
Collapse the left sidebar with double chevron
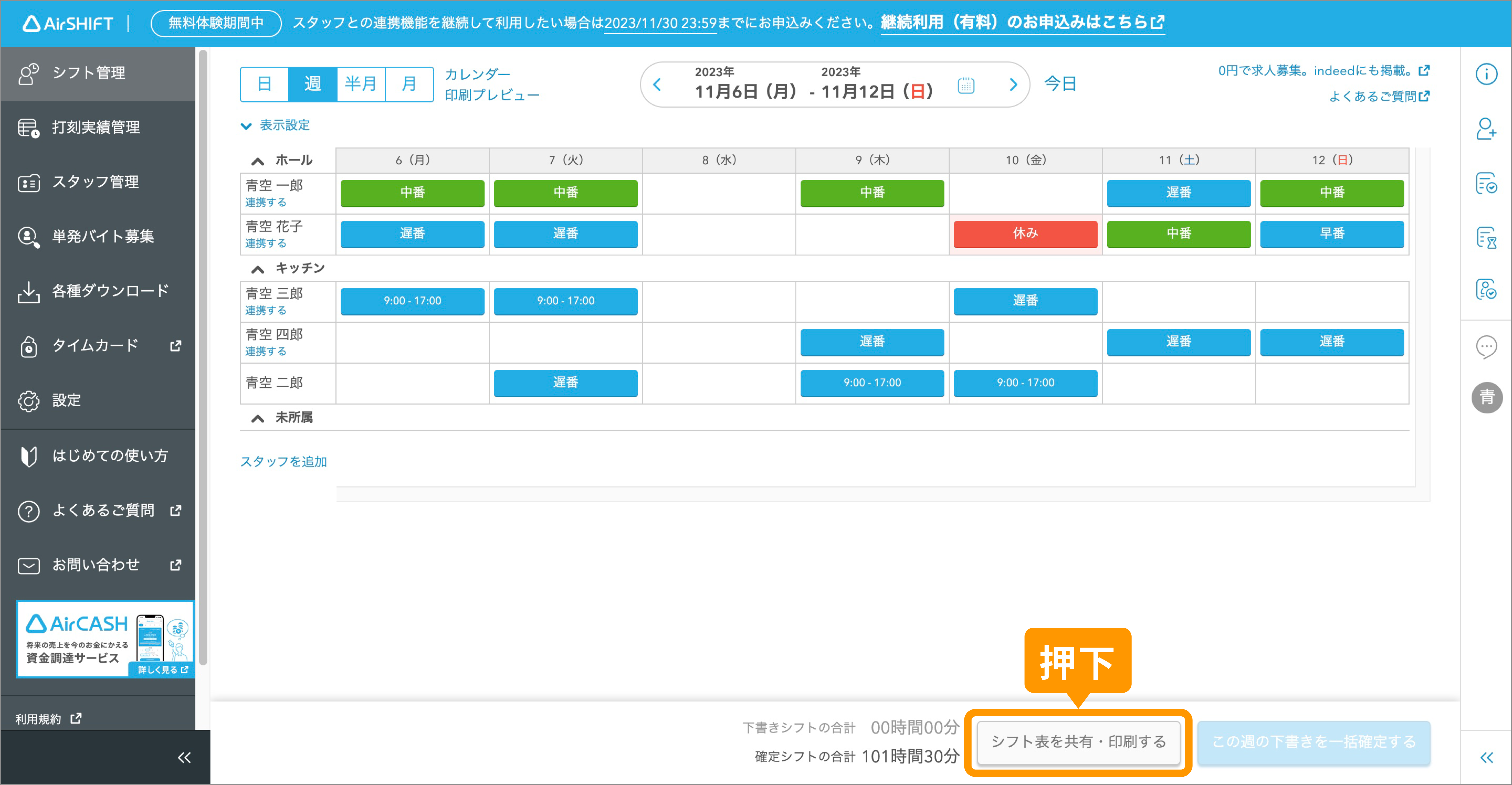click(184, 758)
